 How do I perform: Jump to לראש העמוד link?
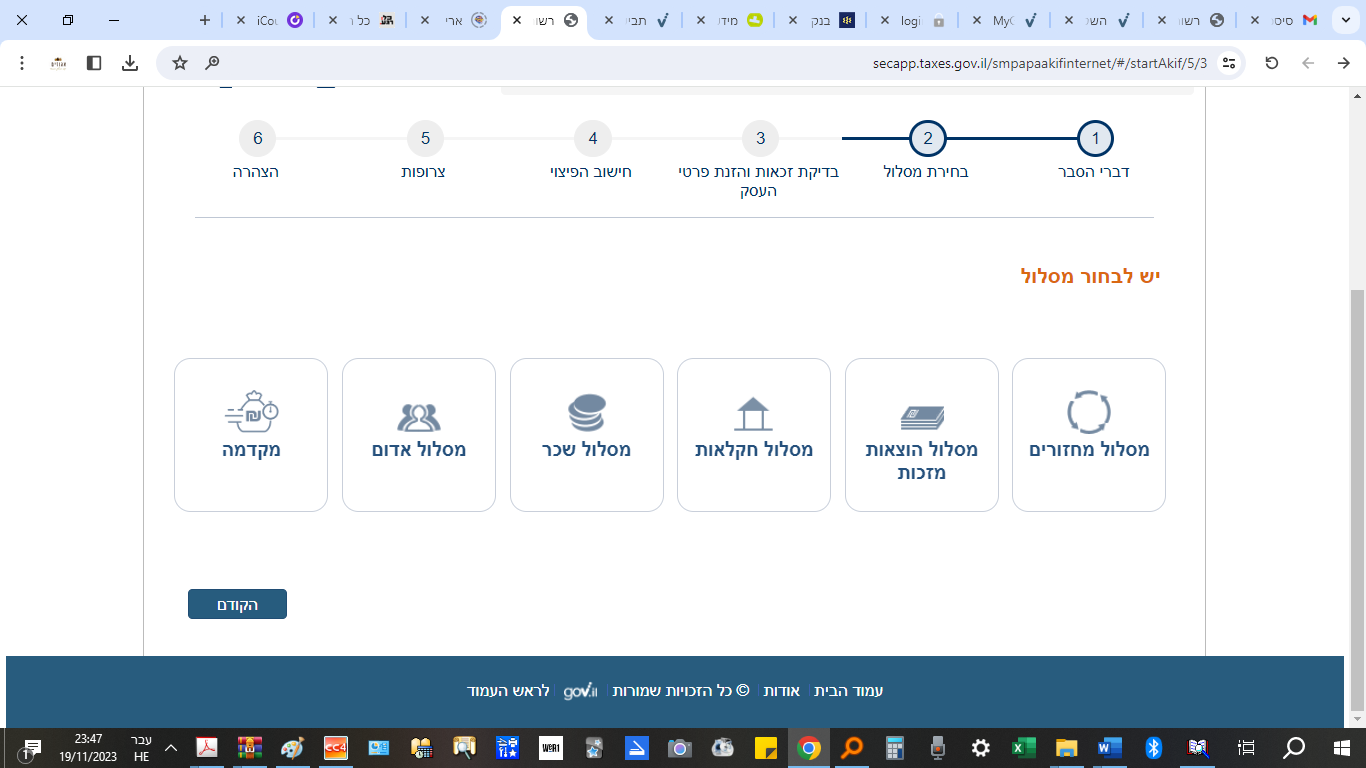click(509, 691)
